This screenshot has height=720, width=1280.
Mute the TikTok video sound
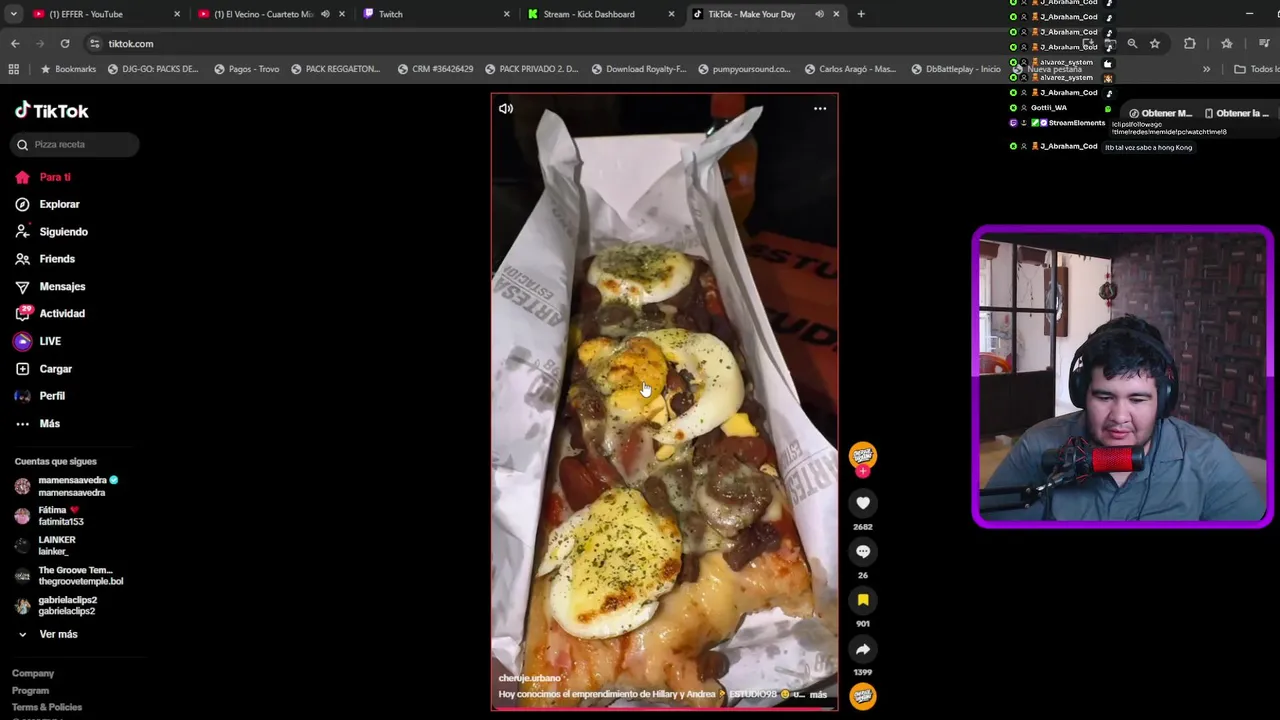click(506, 108)
